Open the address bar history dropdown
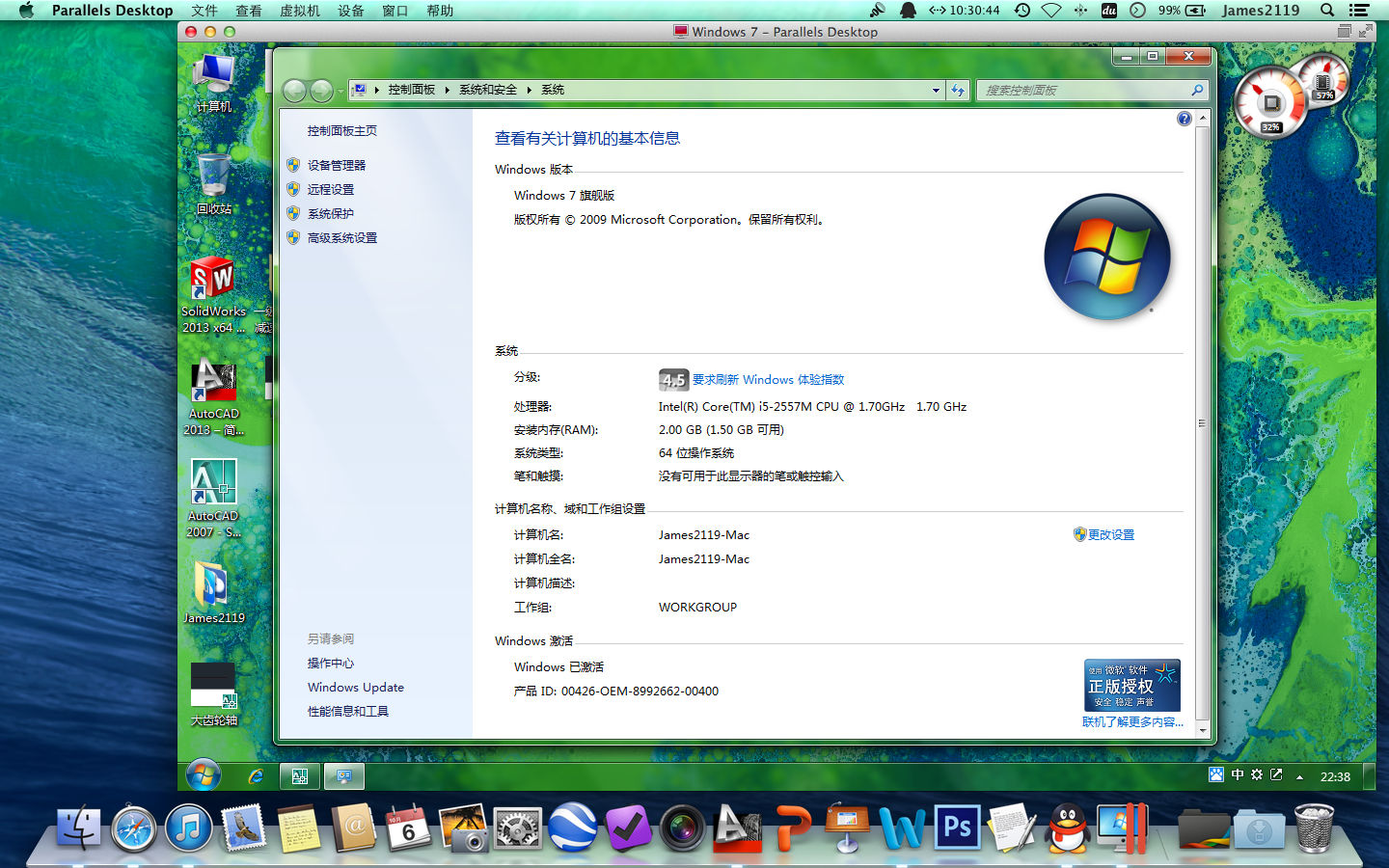The height and width of the screenshot is (868, 1389). (936, 91)
